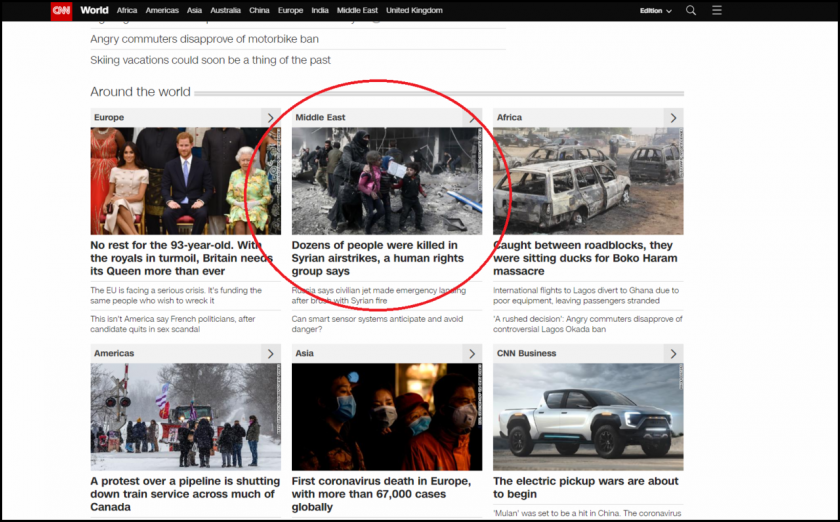
Task: Open the China navigation link
Action: coord(259,10)
